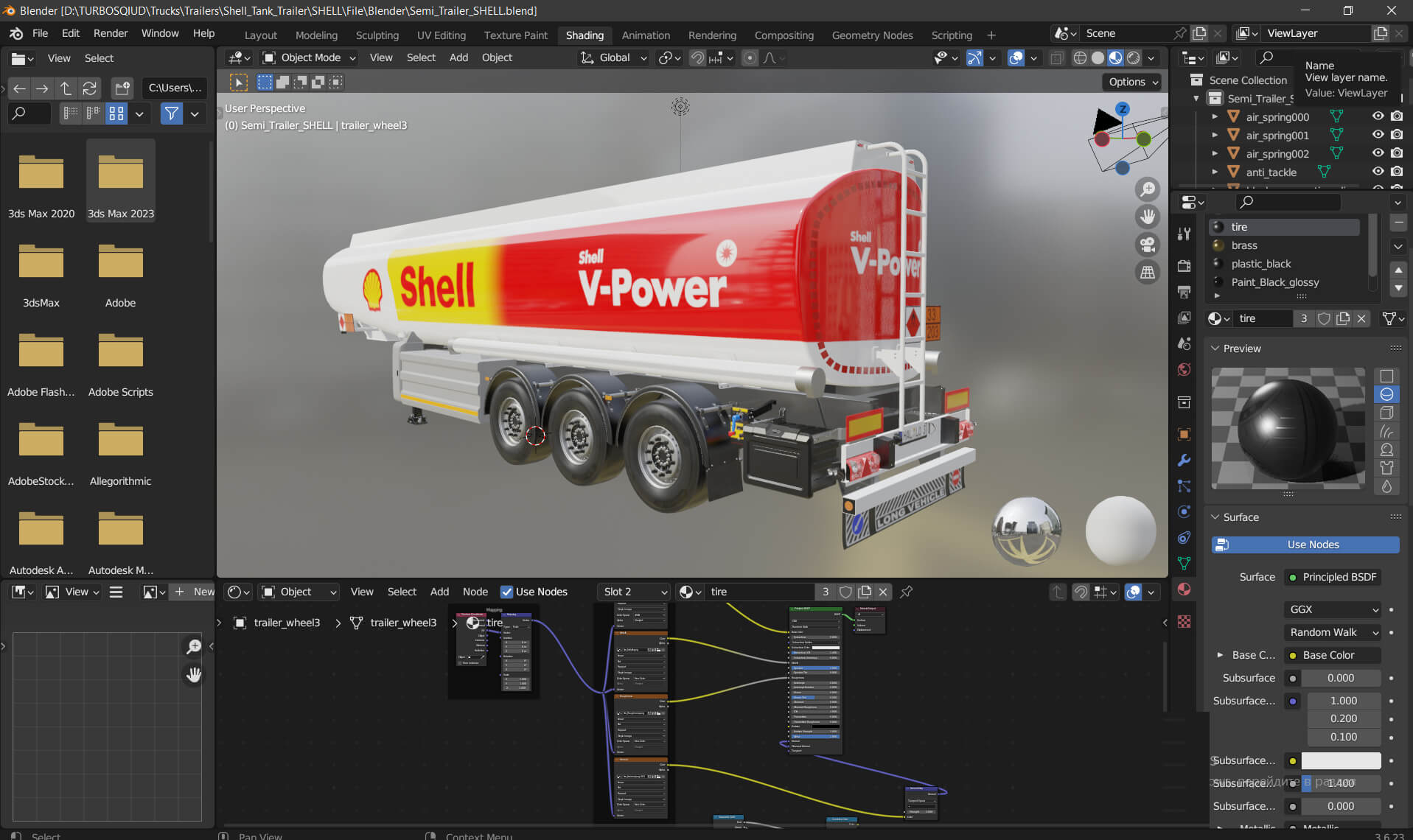Open the node editor Node menu
Screen dimensions: 1413x840
coord(475,592)
